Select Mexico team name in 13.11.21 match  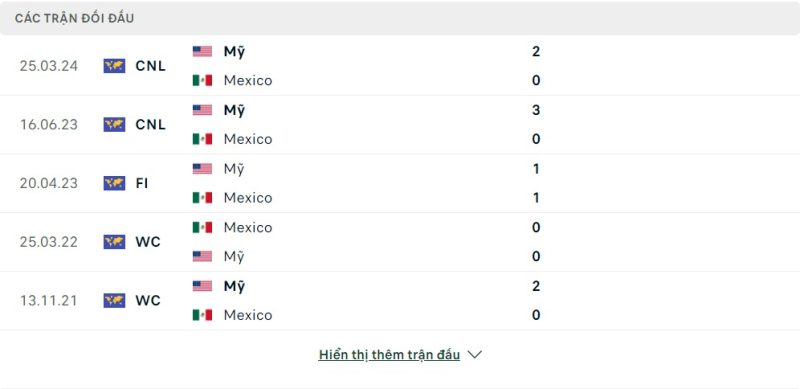[x=248, y=315]
